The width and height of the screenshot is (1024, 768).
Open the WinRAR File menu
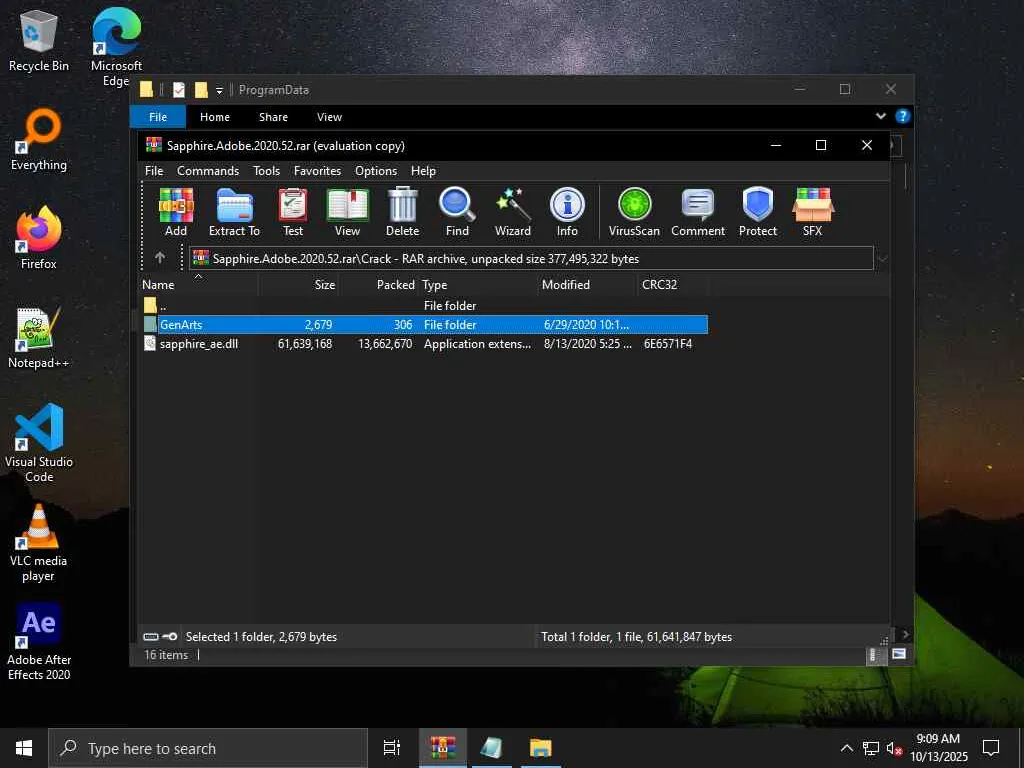(154, 170)
